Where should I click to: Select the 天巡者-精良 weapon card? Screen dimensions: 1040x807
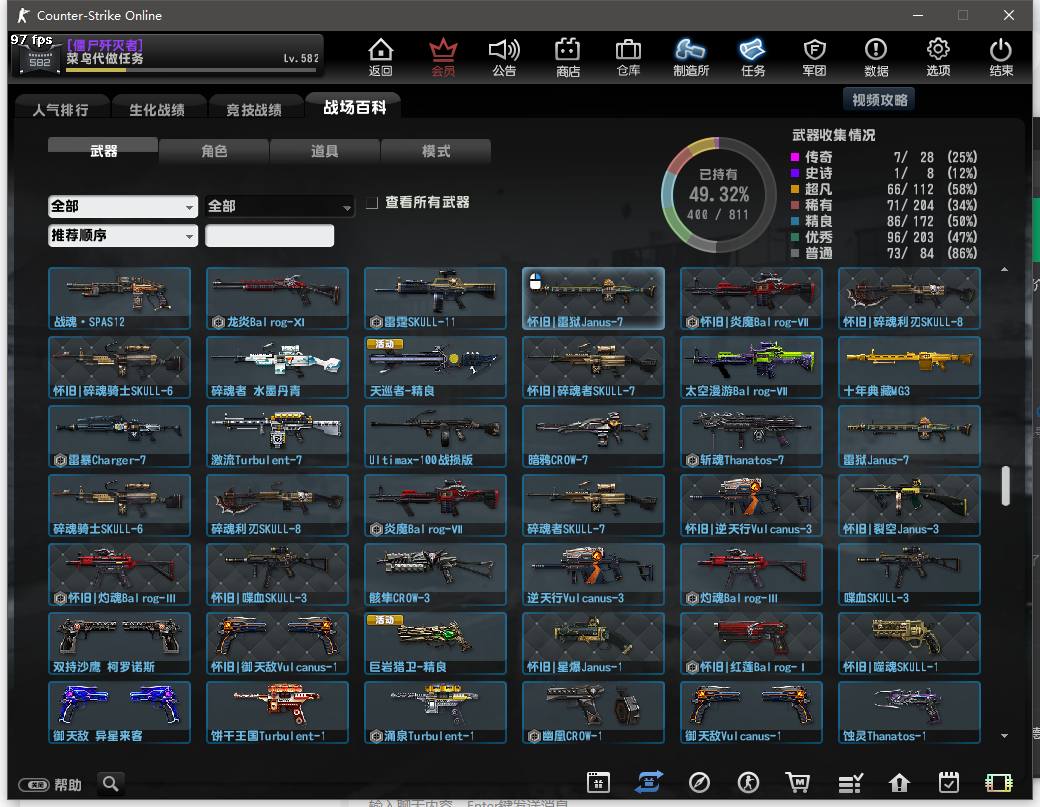[x=435, y=367]
